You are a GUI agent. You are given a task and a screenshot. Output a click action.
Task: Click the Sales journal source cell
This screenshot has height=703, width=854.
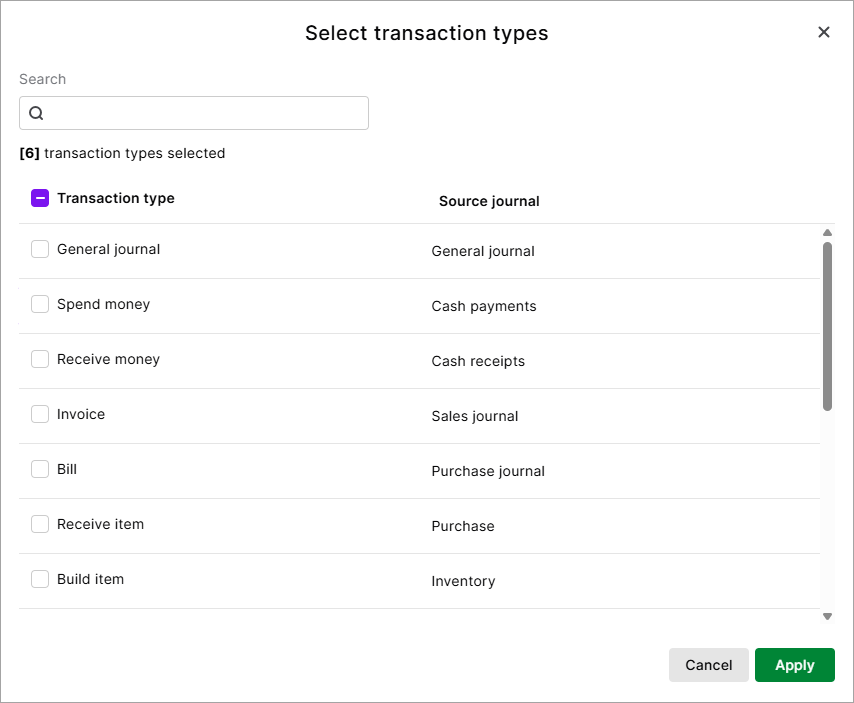click(x=475, y=416)
